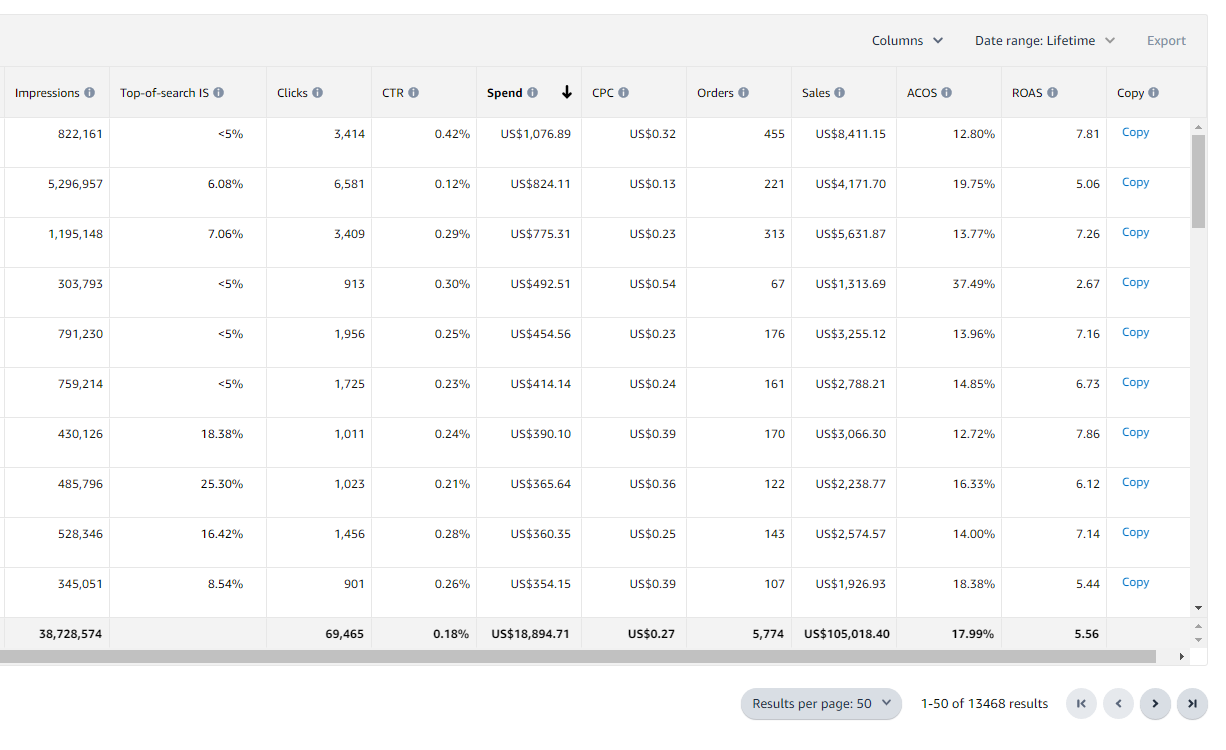Screen dimensions: 1226x750
Task: Sort by the Impressions column header
Action: point(47,93)
